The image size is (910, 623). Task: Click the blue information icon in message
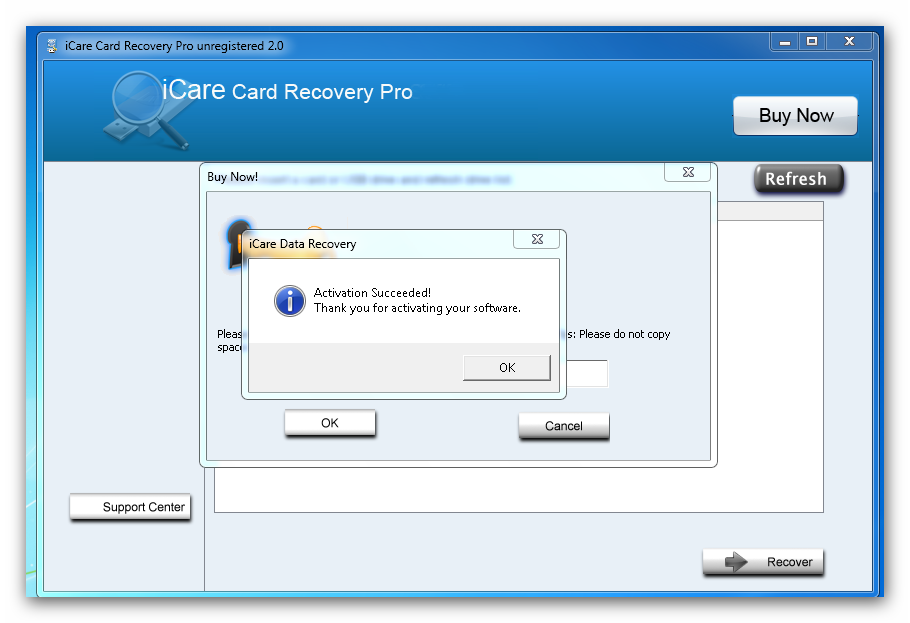click(x=290, y=301)
